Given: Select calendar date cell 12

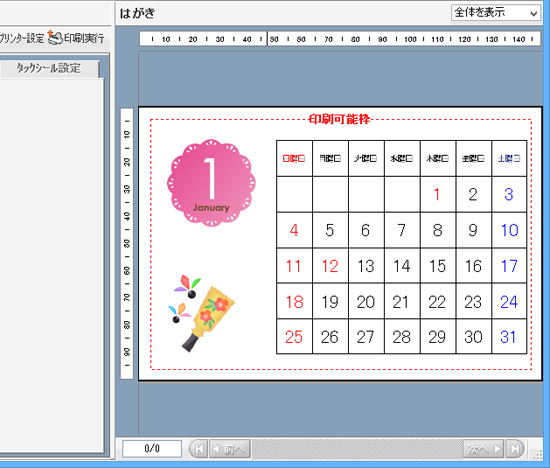Looking at the screenshot, I should click(x=330, y=266).
